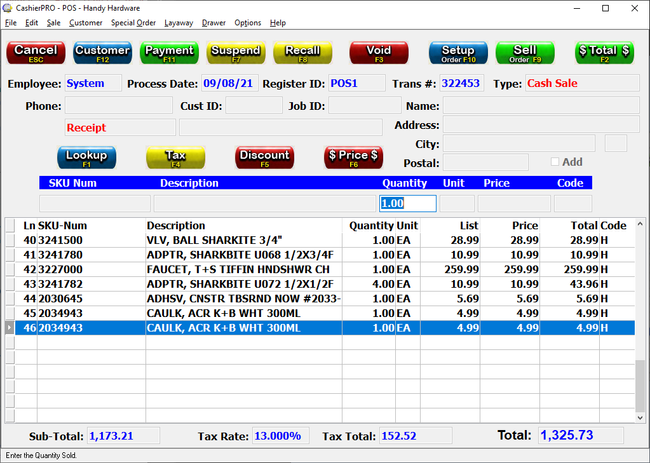This screenshot has width=650, height=463.
Task: Select row 41 ADPTR, SHARKBITE U068
Action: click(325, 255)
